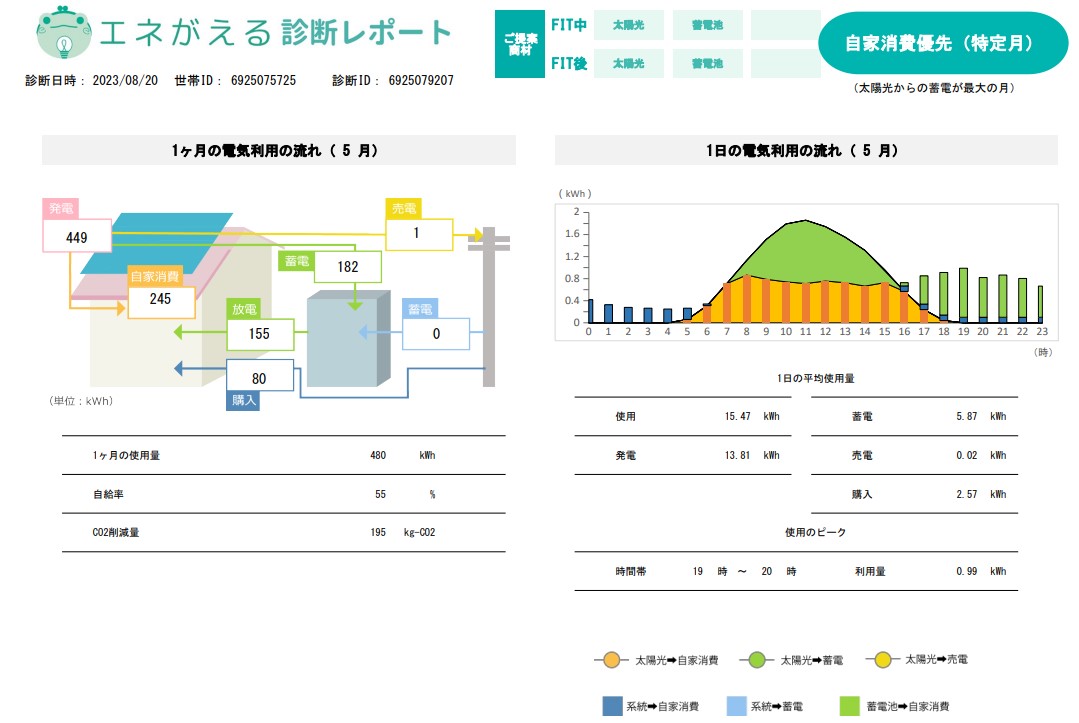
Task: Click the ご提案商材 label block
Action: coord(520,44)
